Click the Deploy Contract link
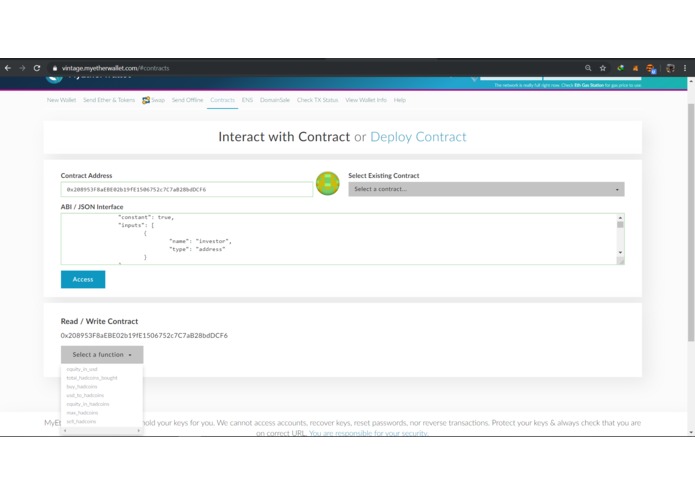This screenshot has width=695, height=494. point(418,137)
